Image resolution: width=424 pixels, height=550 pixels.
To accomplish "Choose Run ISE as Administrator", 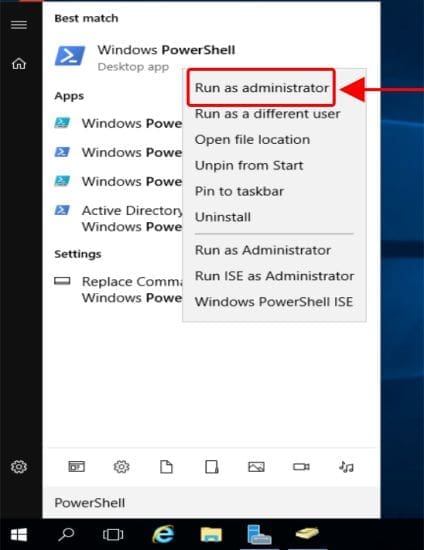I will tap(274, 276).
